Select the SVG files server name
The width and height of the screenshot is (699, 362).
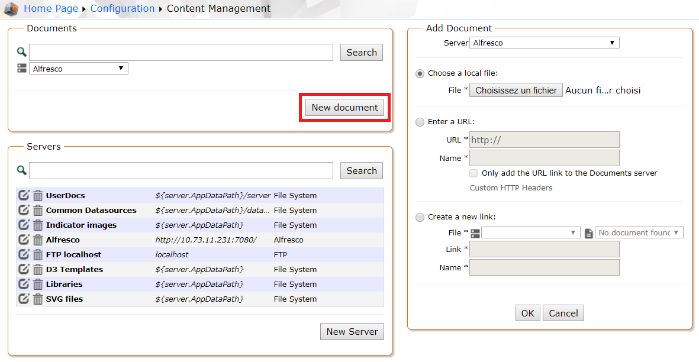point(64,299)
